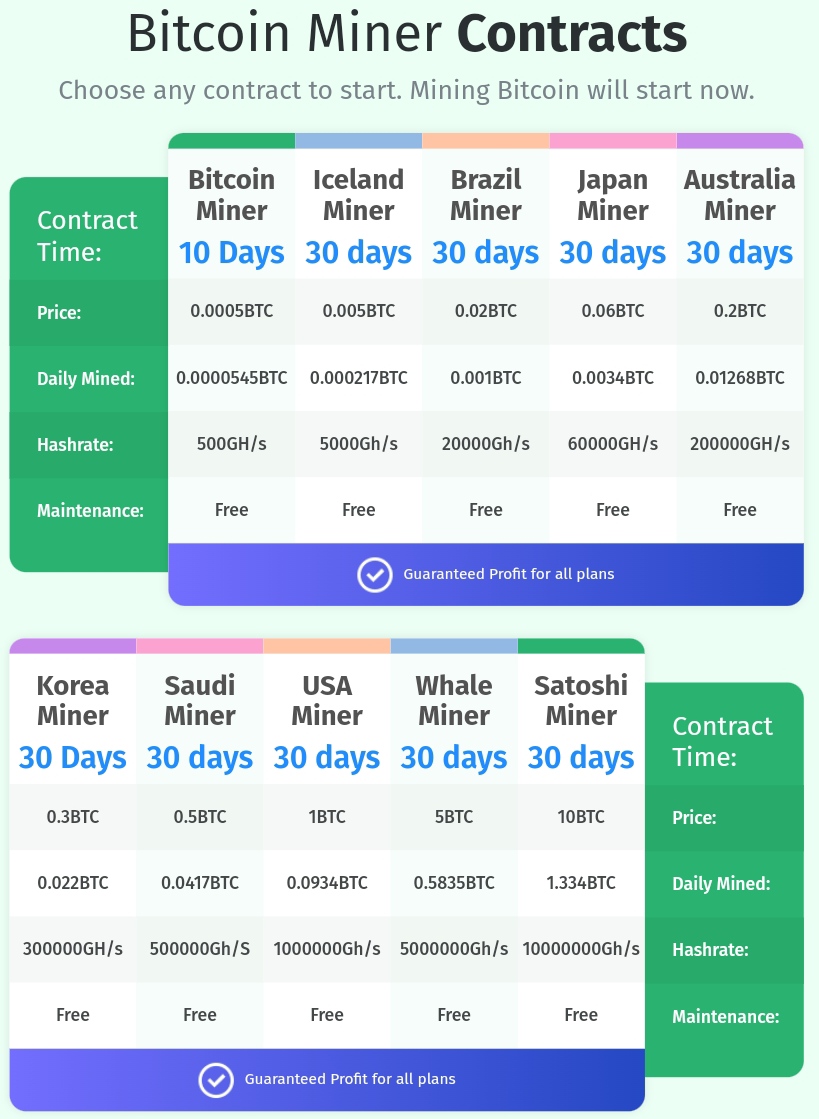The height and width of the screenshot is (1119, 819).
Task: Click the 0.0005BTC price cell
Action: [x=232, y=311]
